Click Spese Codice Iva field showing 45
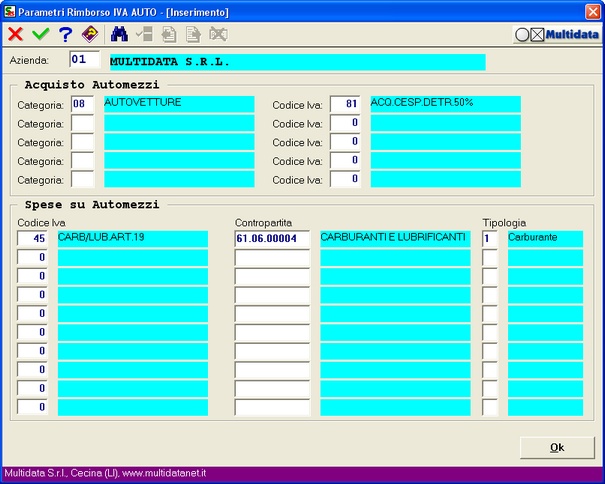 point(32,239)
